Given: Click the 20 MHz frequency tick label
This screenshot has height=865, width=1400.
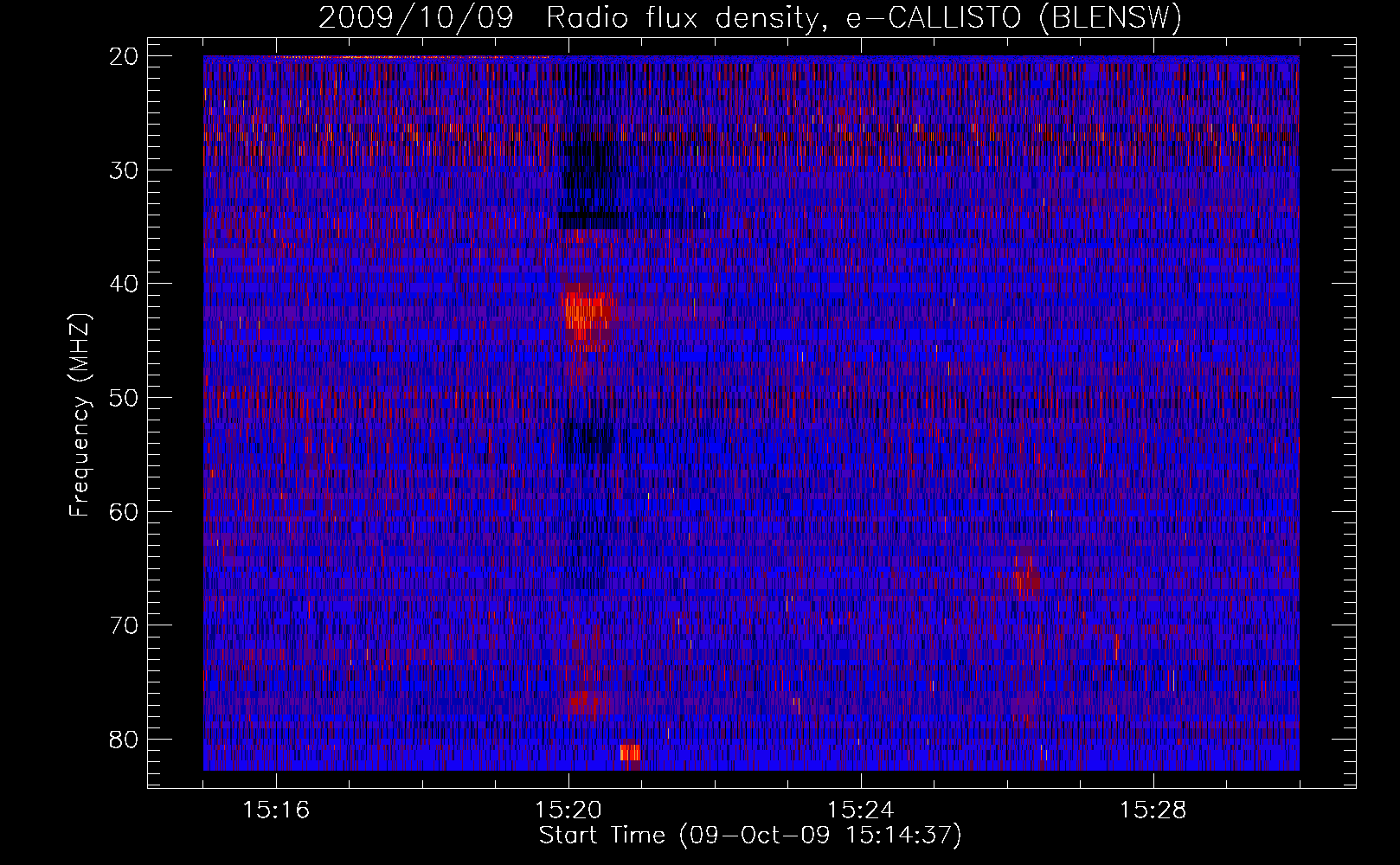Looking at the screenshot, I should [x=125, y=56].
